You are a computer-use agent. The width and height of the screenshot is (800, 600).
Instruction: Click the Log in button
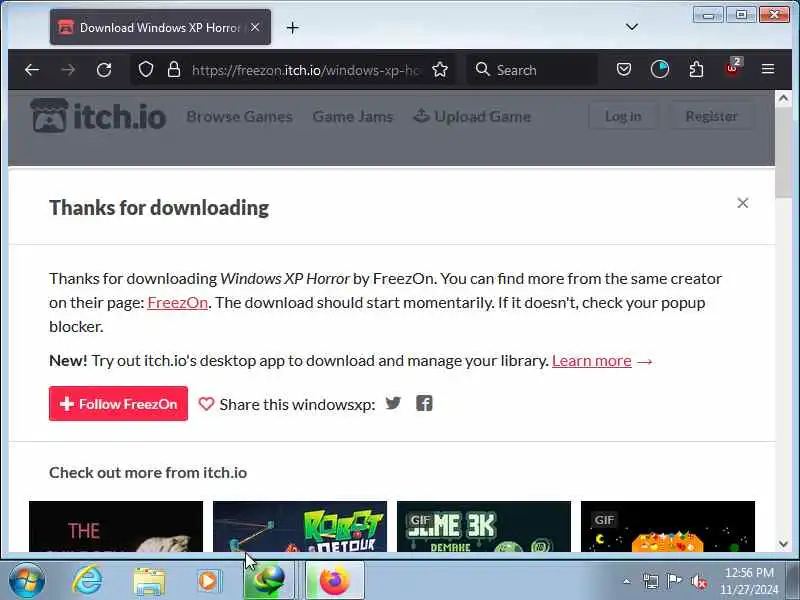pos(623,116)
